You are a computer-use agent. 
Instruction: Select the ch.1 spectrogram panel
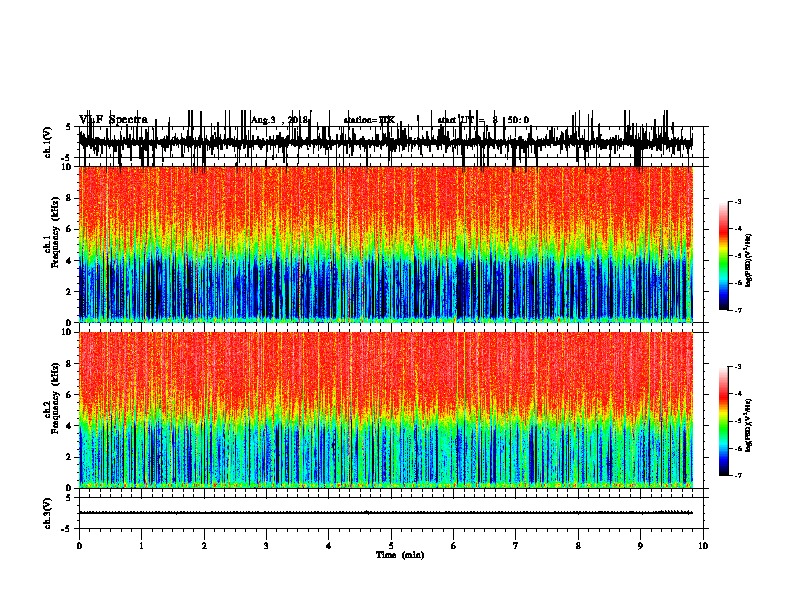point(385,244)
